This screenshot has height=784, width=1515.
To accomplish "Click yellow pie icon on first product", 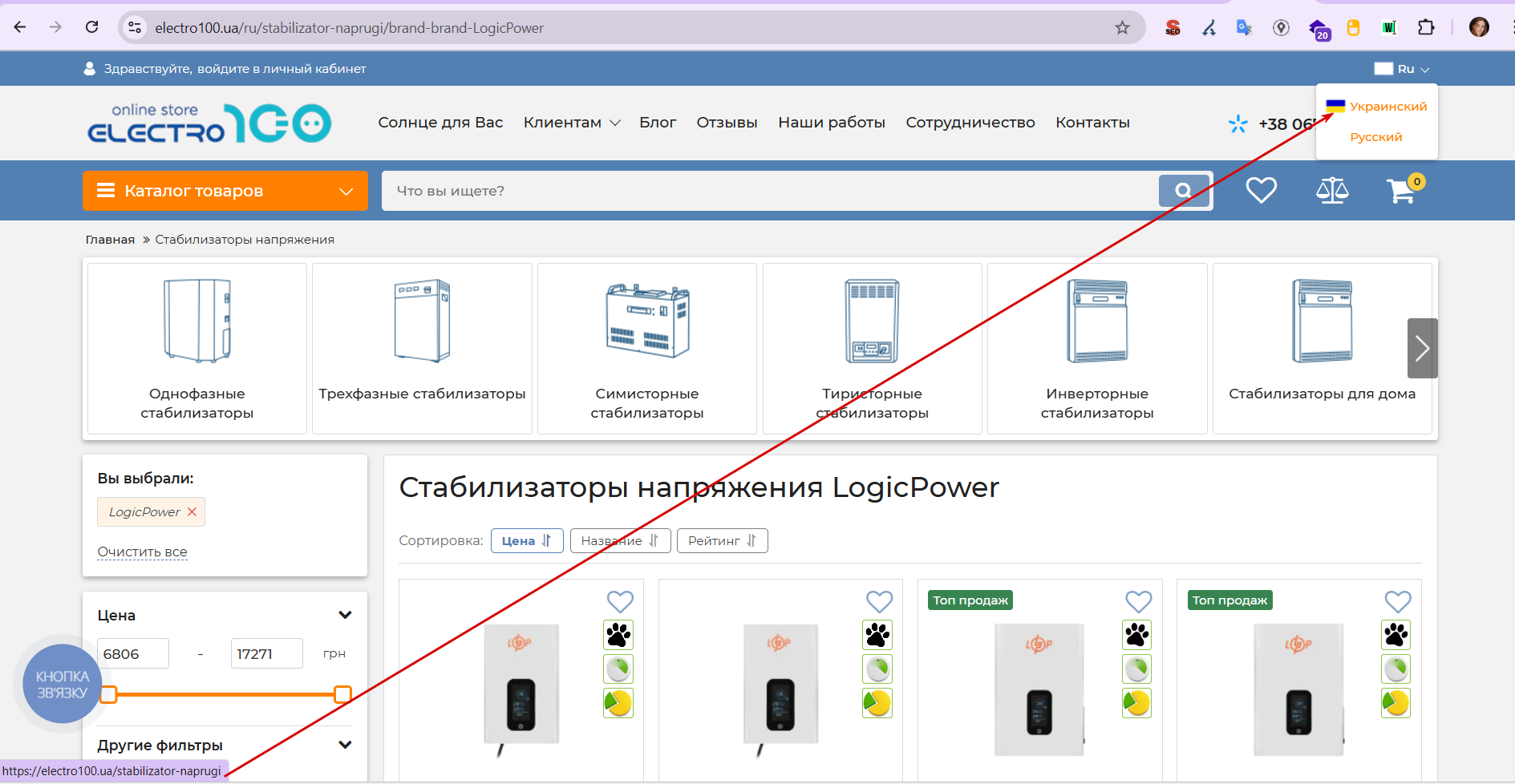I will 618,703.
